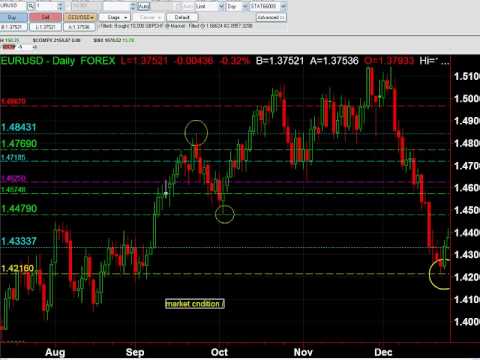
Task: Select the 1.42160 yellow horizontal level label
Action: [17, 268]
